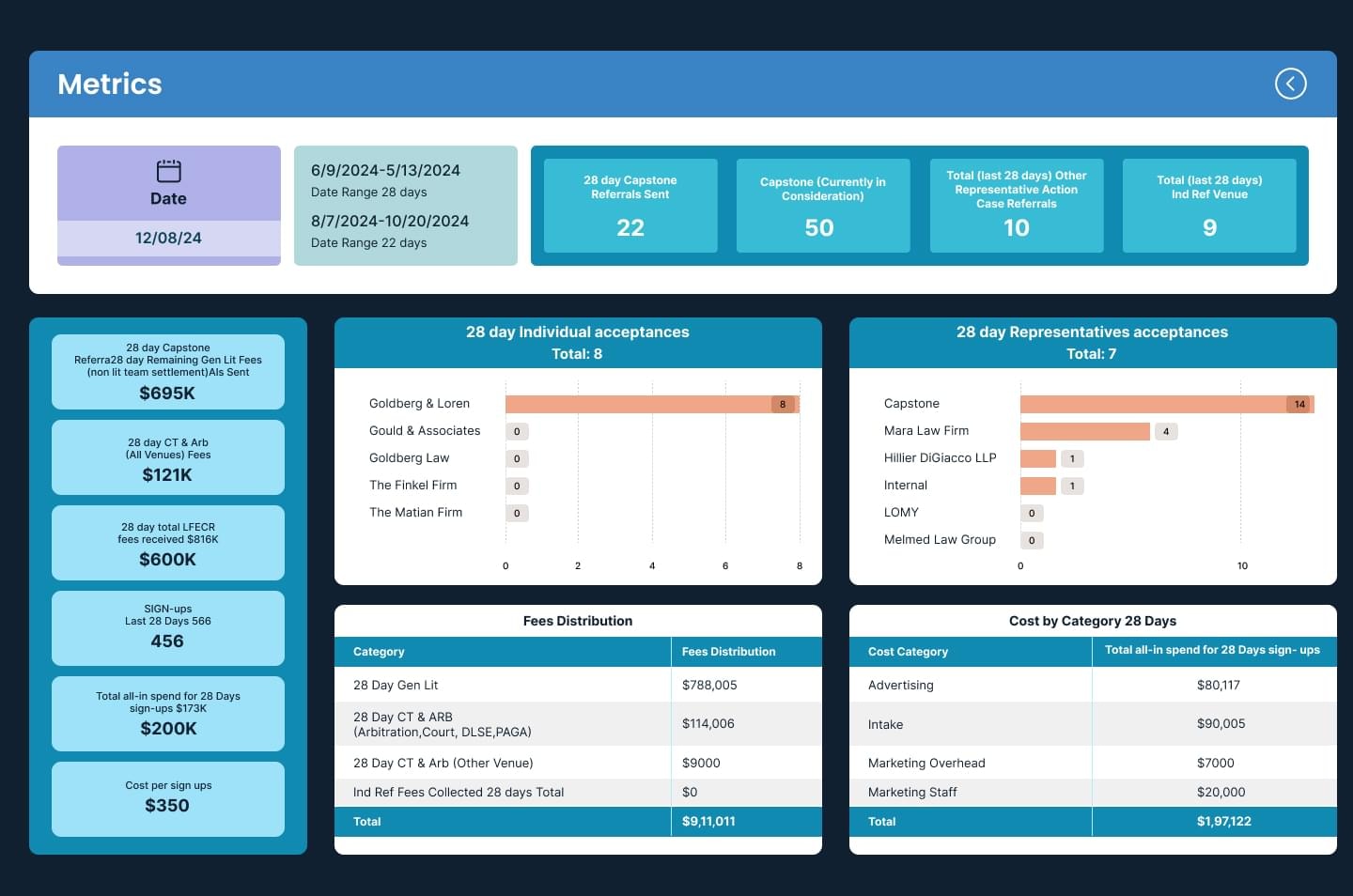Select the $7000 cell

(1216, 764)
